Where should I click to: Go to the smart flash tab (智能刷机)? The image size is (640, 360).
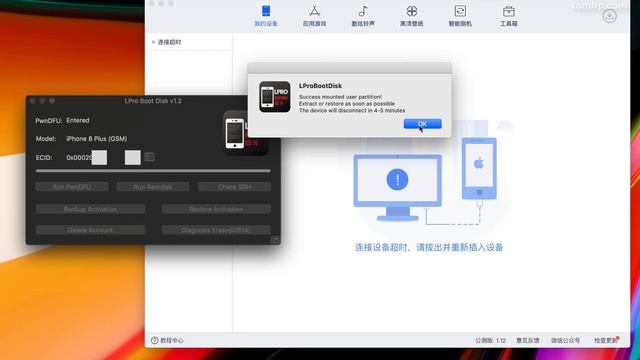(460, 16)
